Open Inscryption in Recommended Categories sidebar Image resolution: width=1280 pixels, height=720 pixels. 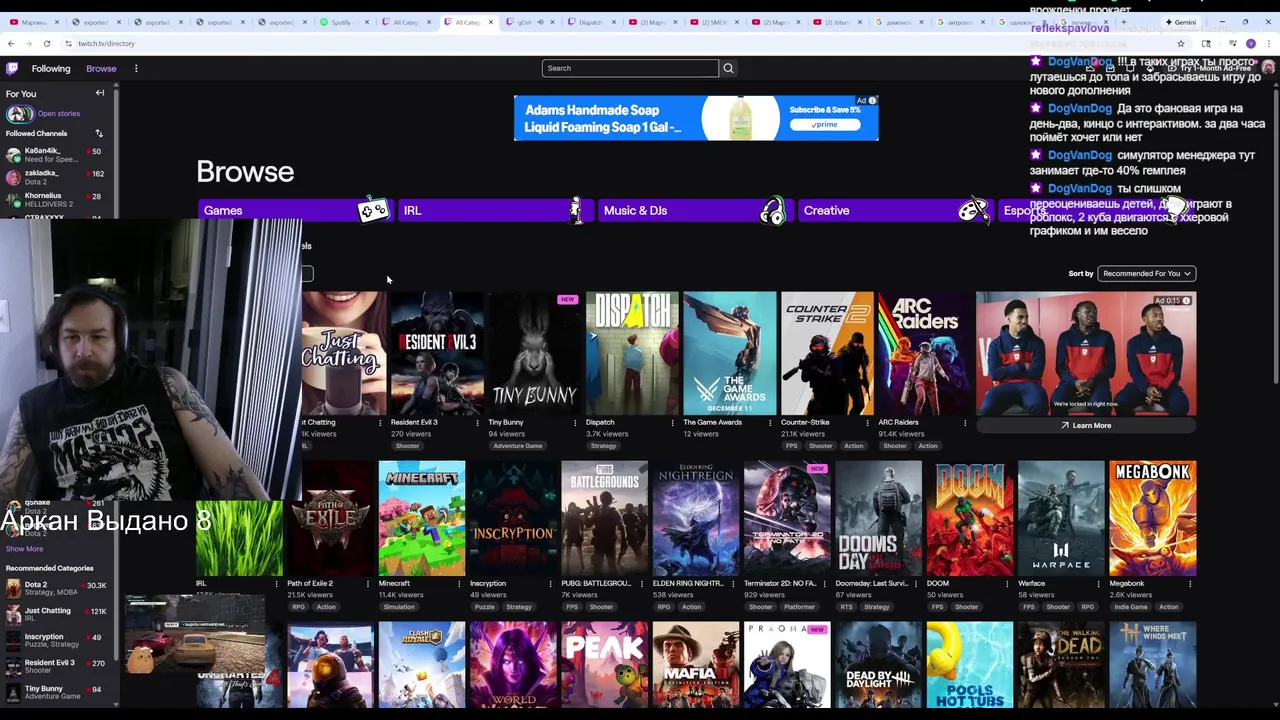(56, 640)
